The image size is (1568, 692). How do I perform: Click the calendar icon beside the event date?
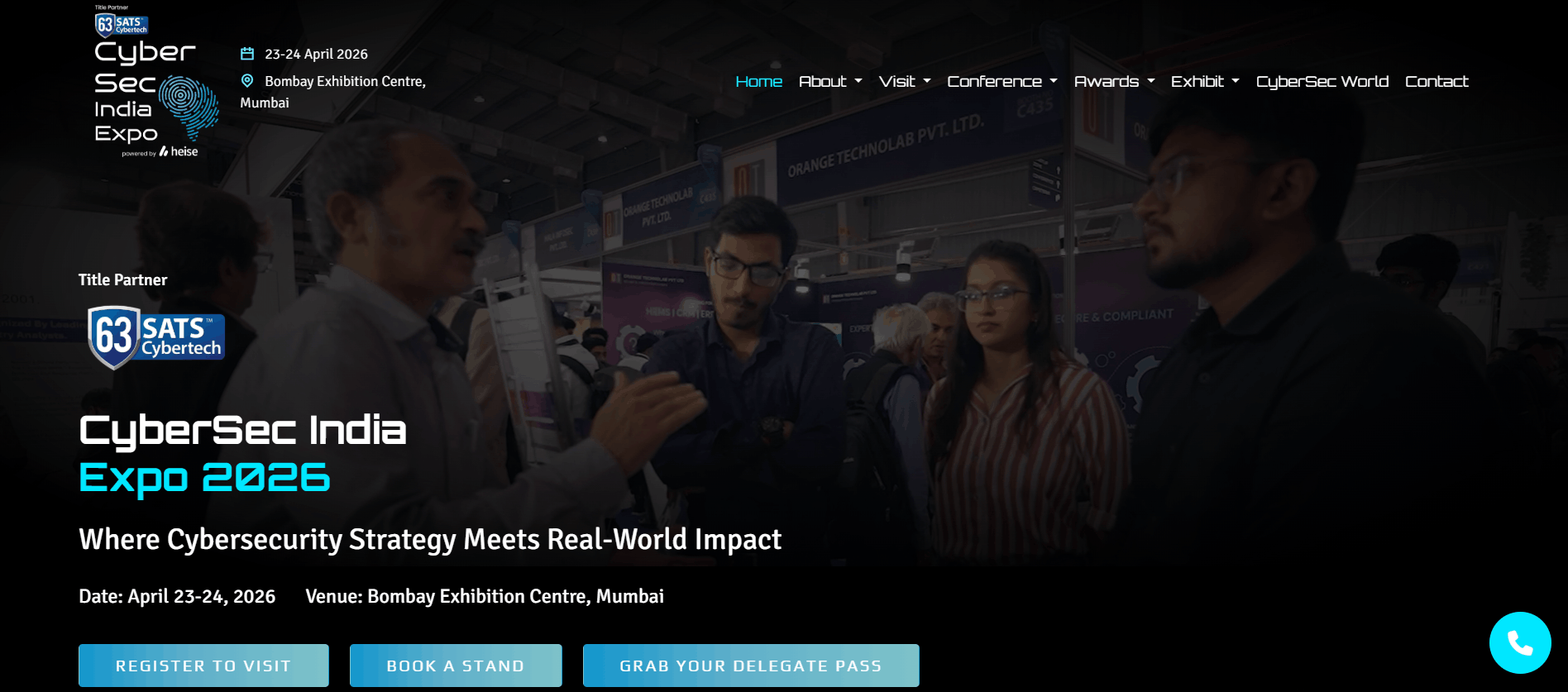tap(246, 54)
